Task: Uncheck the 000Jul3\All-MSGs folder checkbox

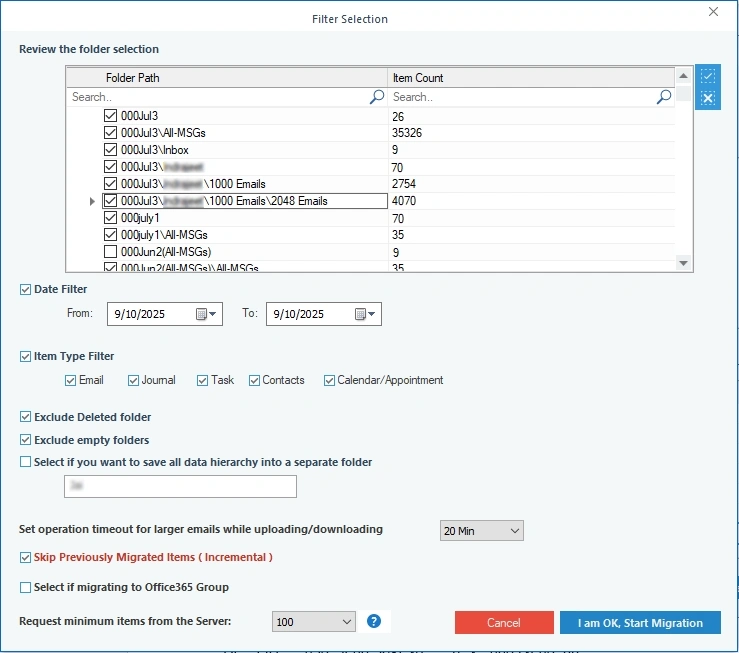Action: [x=110, y=132]
